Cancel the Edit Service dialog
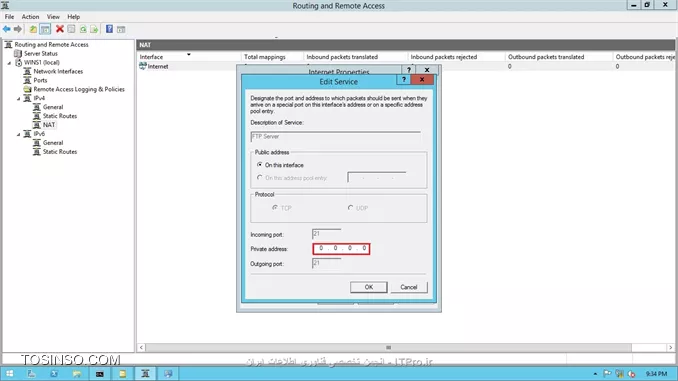This screenshot has height=381, width=678. (409, 287)
